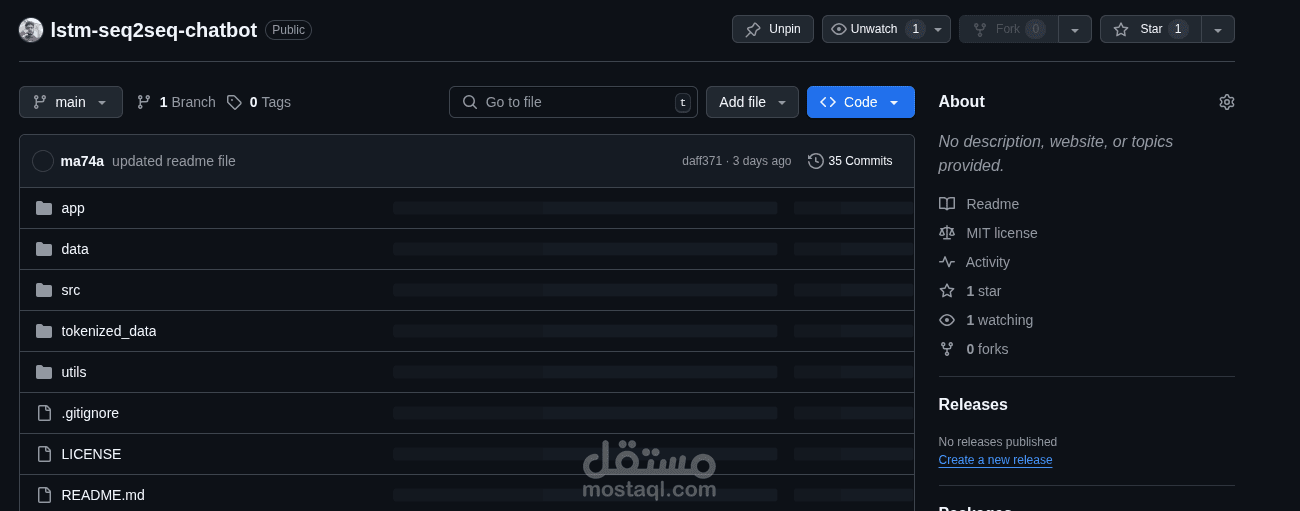
Task: Click the Public visibility badge
Action: pyautogui.click(x=288, y=30)
